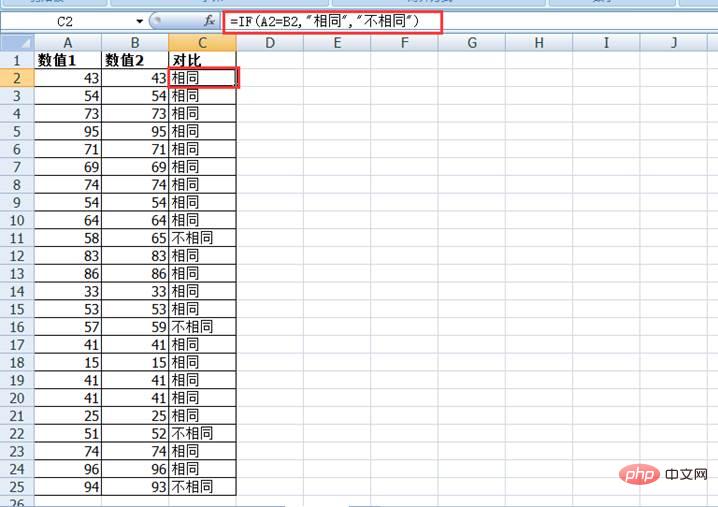The height and width of the screenshot is (507, 718).
Task: Select column A header
Action: (68, 43)
